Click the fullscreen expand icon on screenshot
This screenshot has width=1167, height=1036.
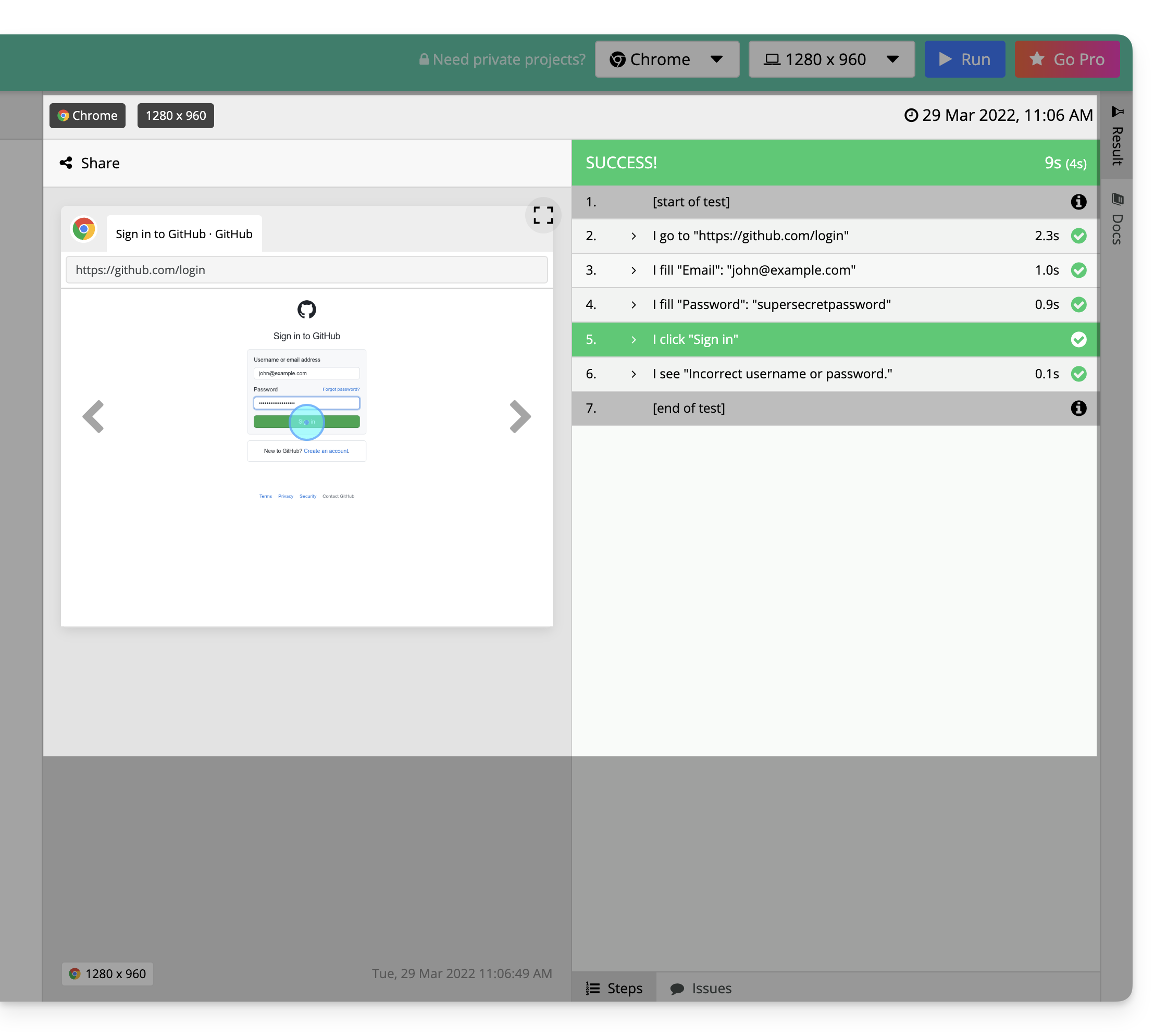pos(542,215)
